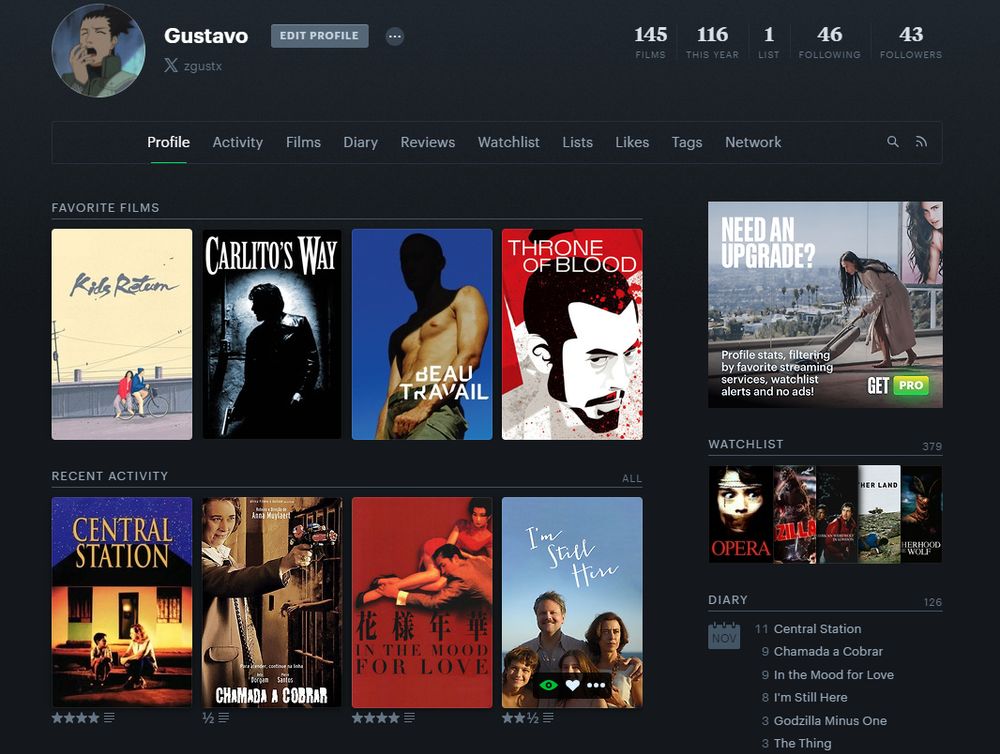Viewport: 1000px width, 754px height.
Task: Go to the Reviews tab
Action: click(x=428, y=142)
